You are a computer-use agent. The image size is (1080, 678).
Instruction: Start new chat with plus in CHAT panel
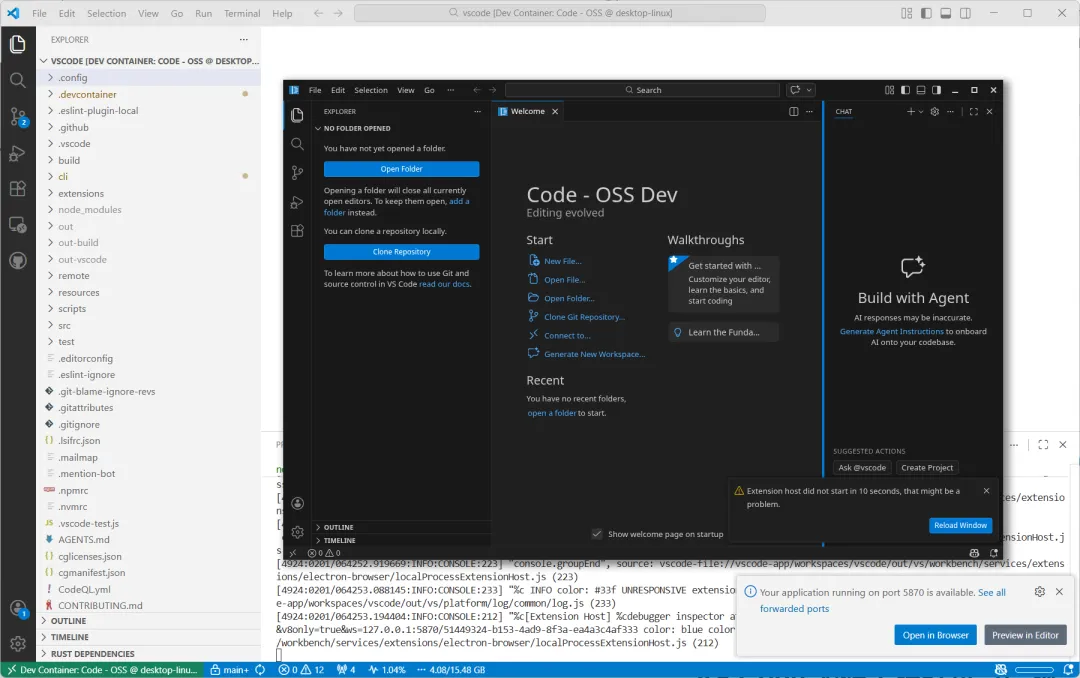(911, 112)
